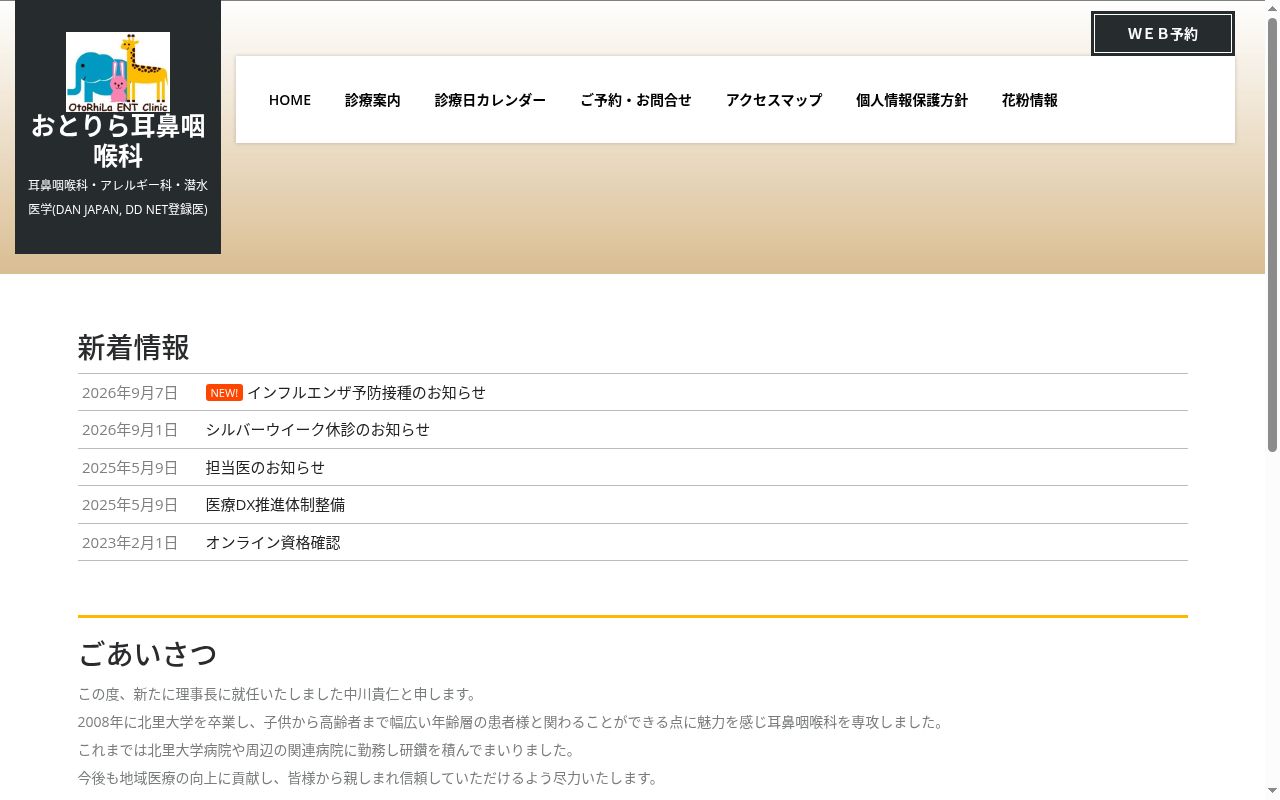Open 医療DX推進体制整備 news entry

275,505
